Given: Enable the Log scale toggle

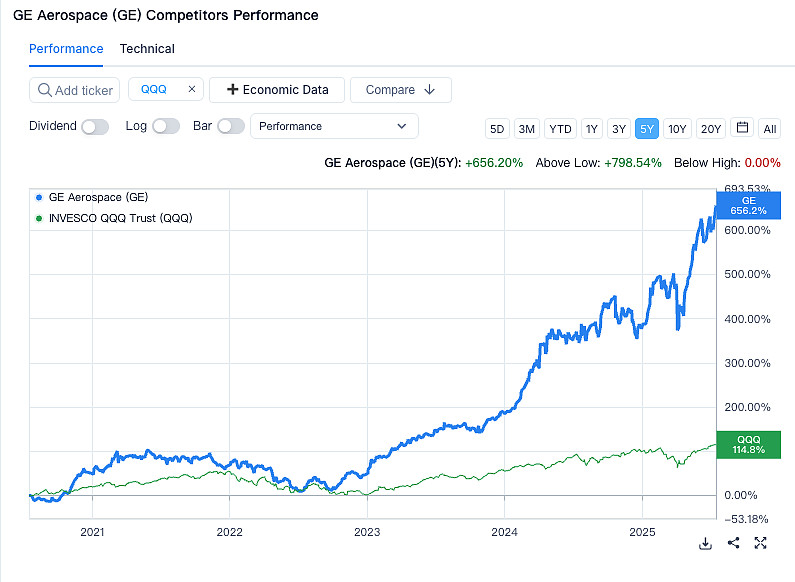Looking at the screenshot, I should pos(165,126).
